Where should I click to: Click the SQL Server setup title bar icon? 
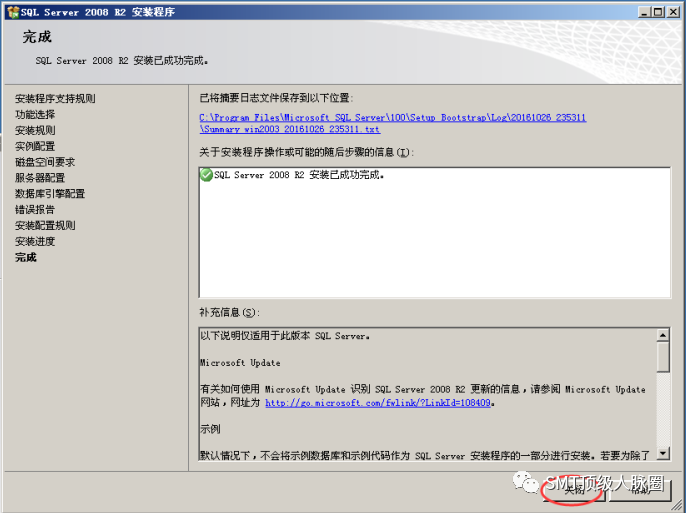(13, 12)
